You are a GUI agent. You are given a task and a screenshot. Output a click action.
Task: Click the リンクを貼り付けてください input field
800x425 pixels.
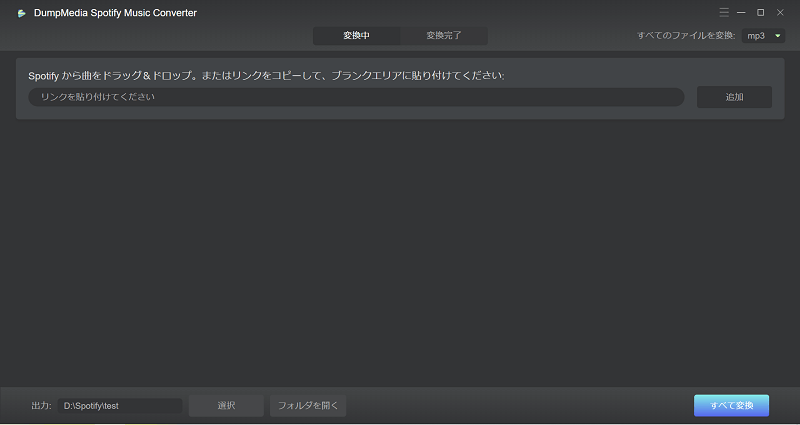point(356,97)
